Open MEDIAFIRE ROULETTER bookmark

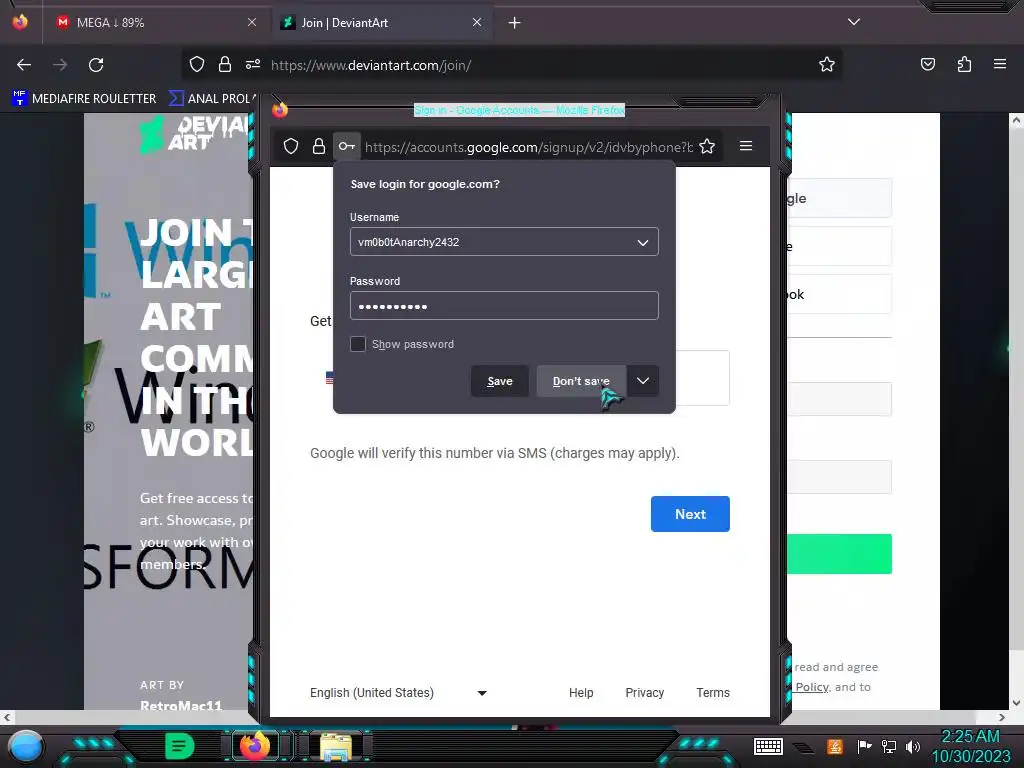tap(84, 99)
